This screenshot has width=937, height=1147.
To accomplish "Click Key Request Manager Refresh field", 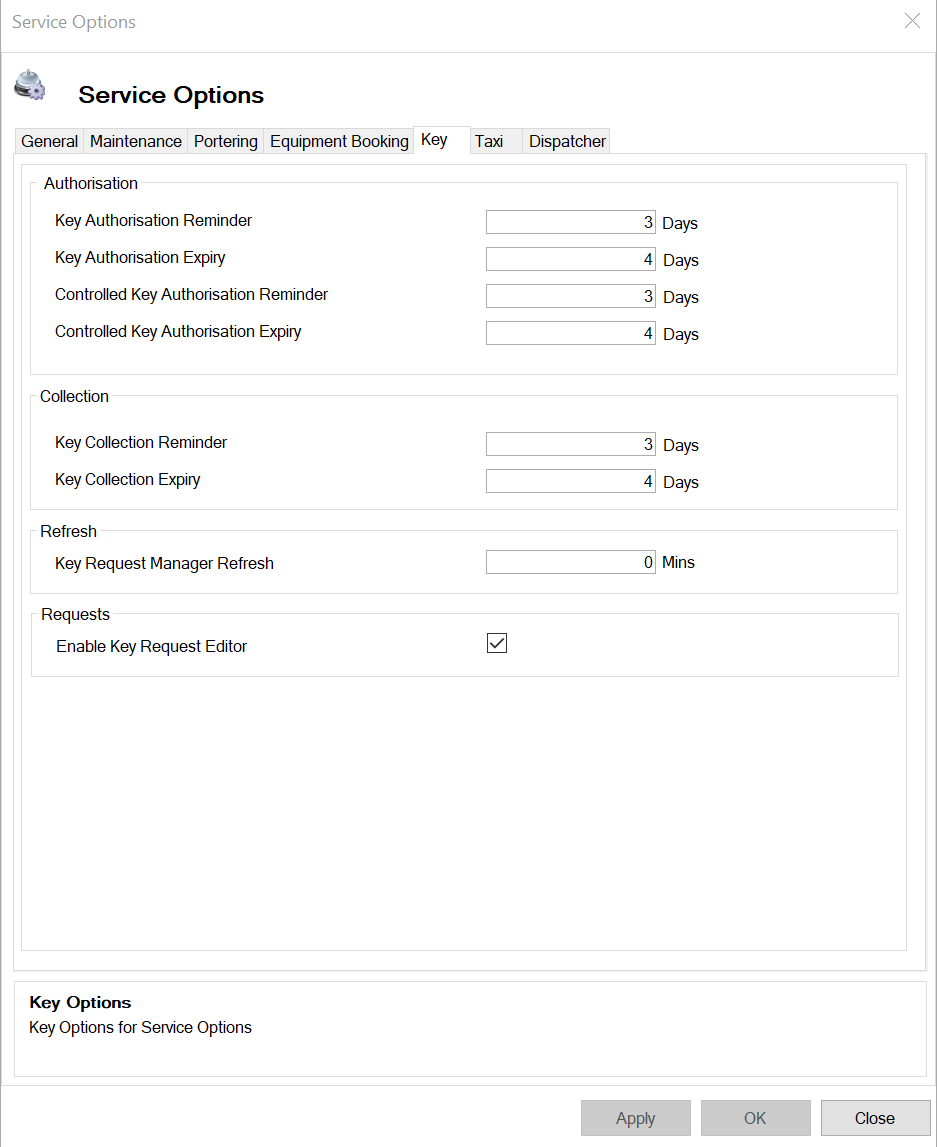I will click(x=570, y=562).
